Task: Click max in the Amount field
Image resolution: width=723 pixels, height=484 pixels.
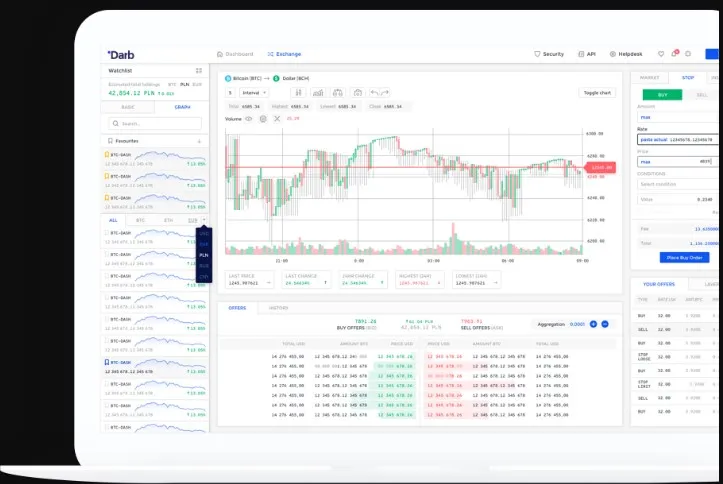Action: (x=646, y=118)
